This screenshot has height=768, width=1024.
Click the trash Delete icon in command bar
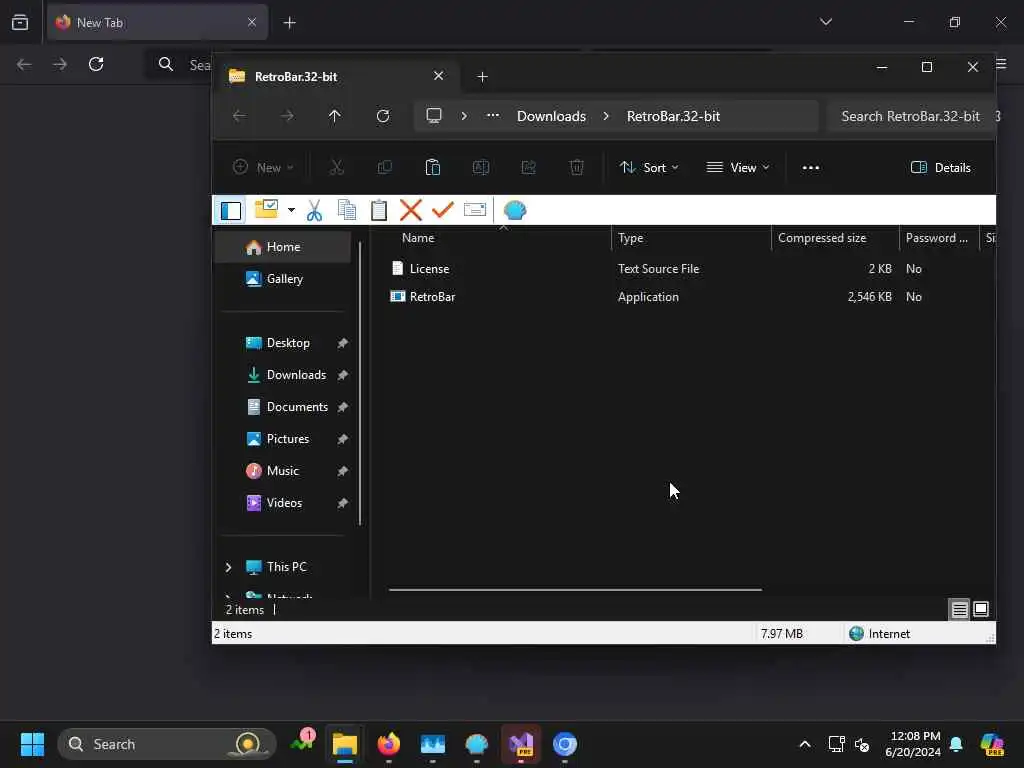coord(577,168)
